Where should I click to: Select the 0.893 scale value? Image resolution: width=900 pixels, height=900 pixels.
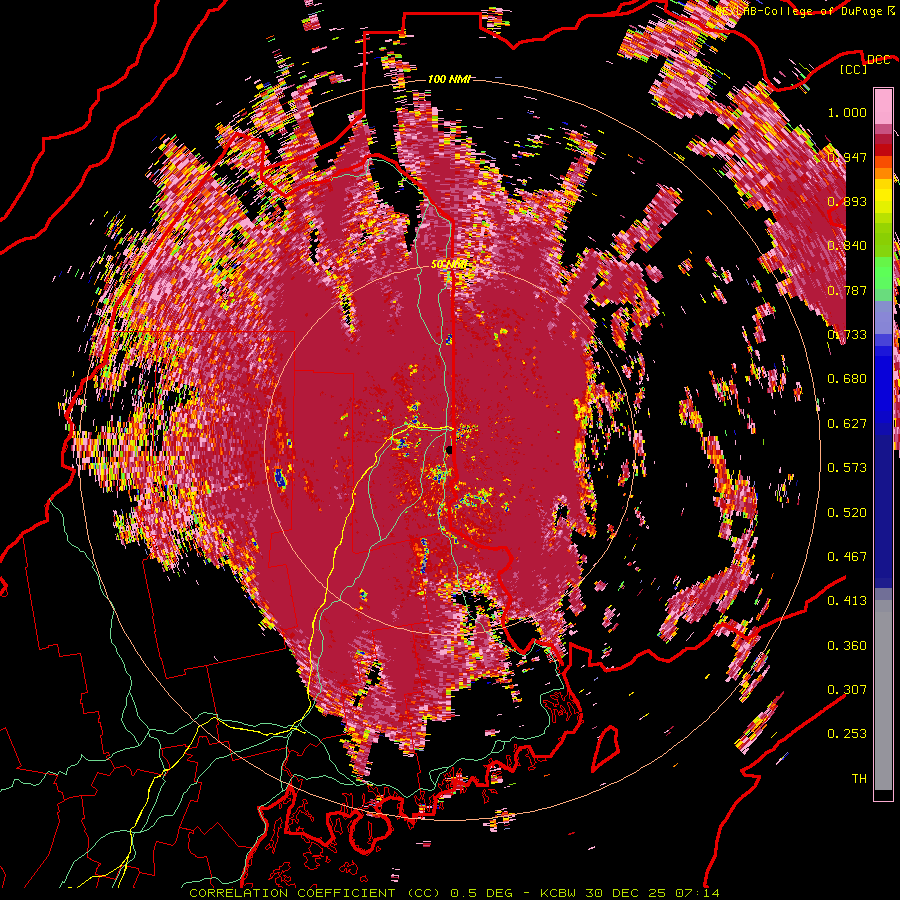(847, 201)
